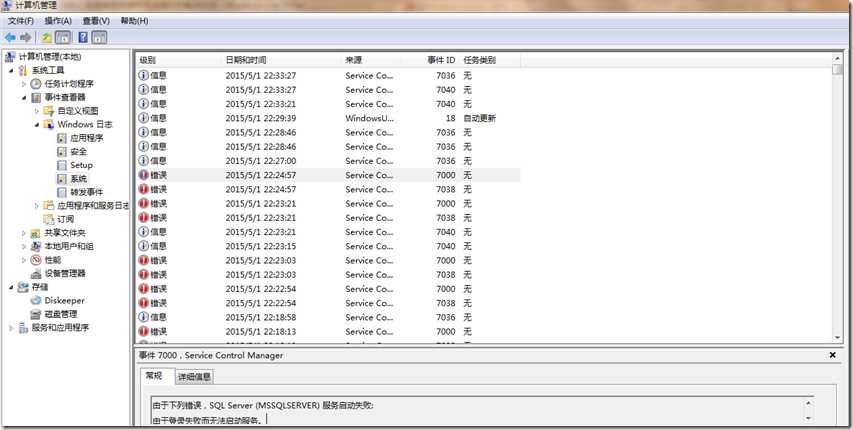
Task: Select the 22:22:54 error with ID 7000
Action: [x=328, y=288]
